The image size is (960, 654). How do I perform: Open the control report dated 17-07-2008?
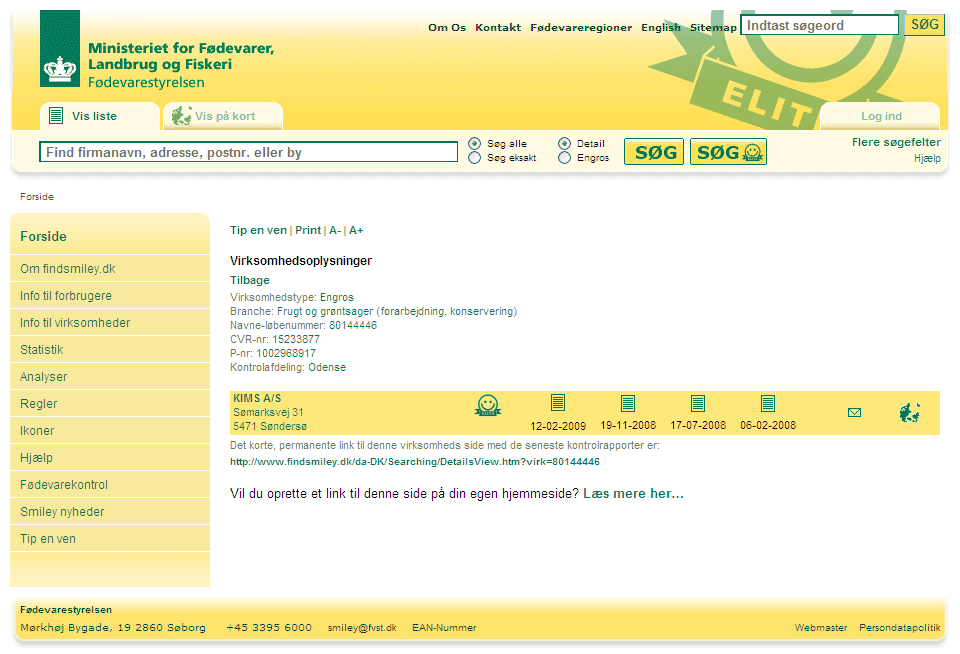point(697,404)
